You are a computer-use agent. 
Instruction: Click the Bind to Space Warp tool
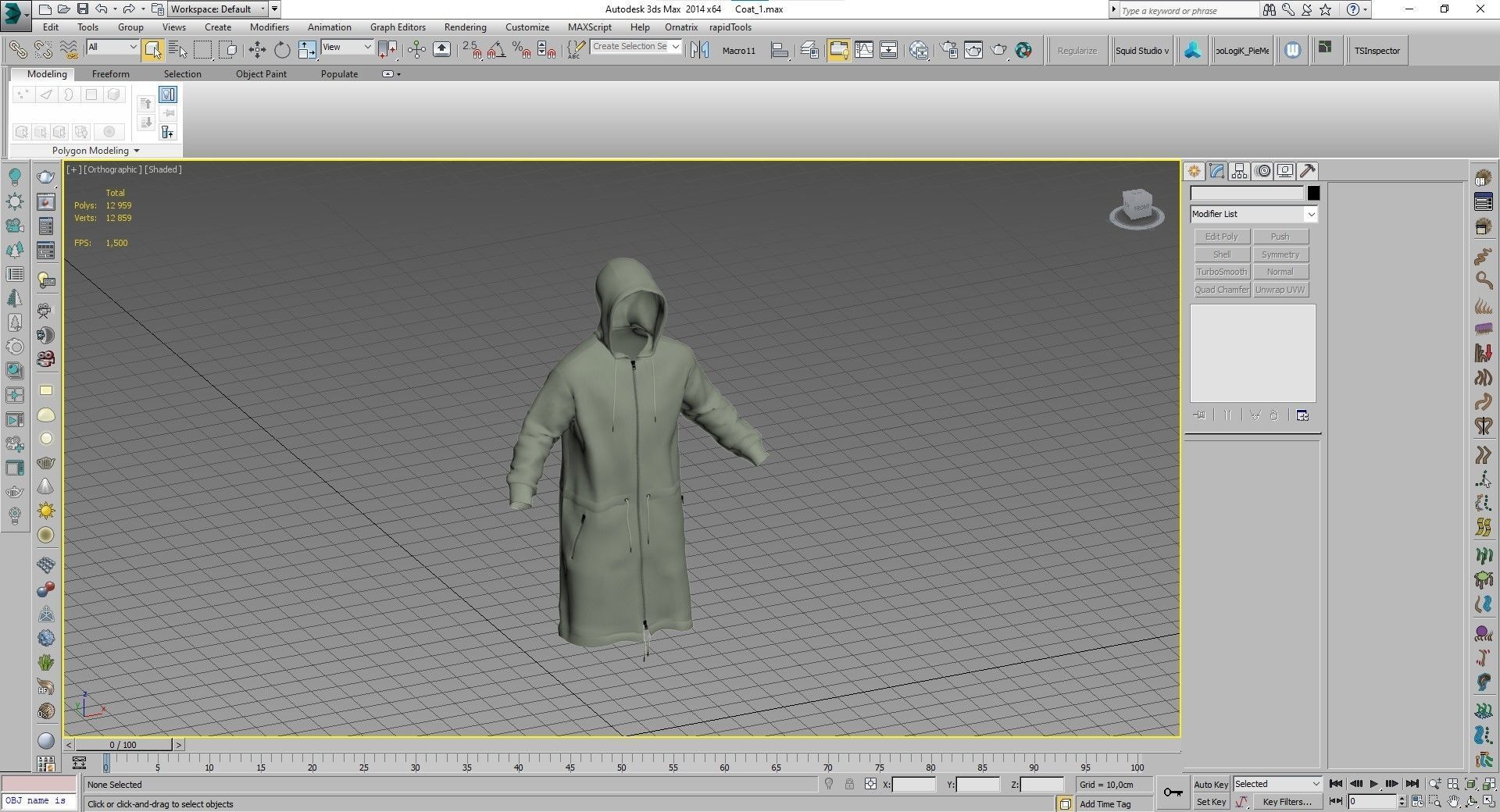point(69,50)
